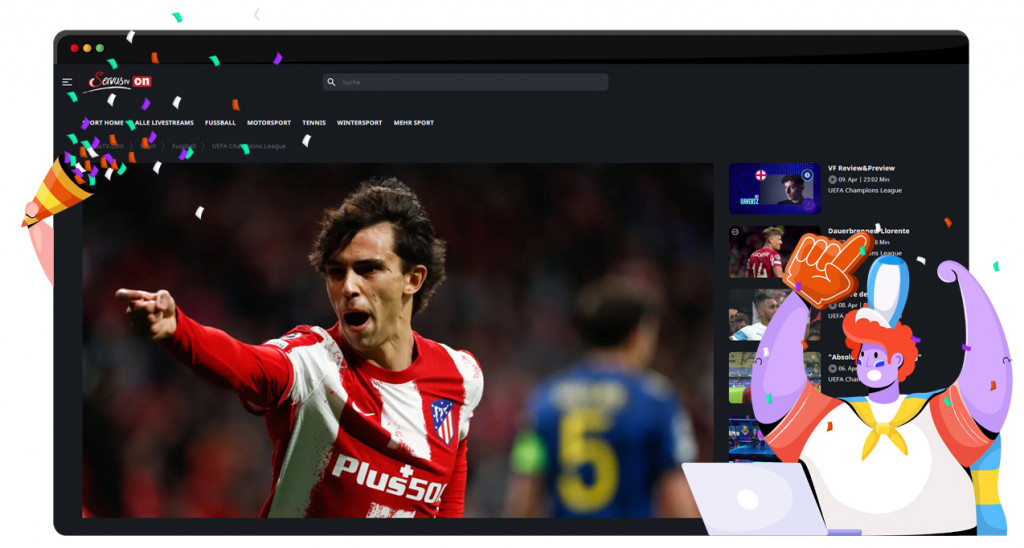
Task: Click the play icon next to 06. Apr
Action: pyautogui.click(x=832, y=369)
